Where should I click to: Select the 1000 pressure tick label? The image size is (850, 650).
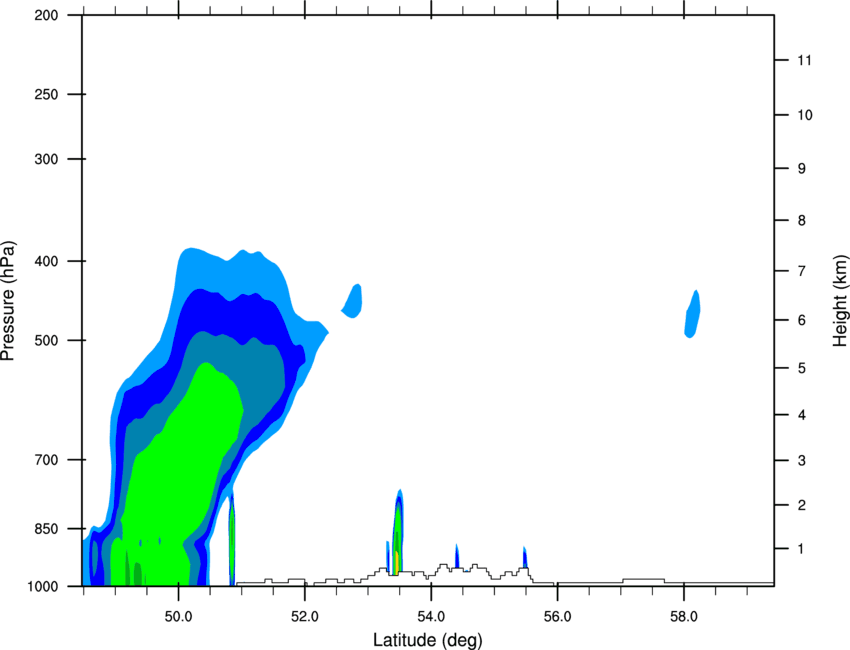tap(43, 586)
